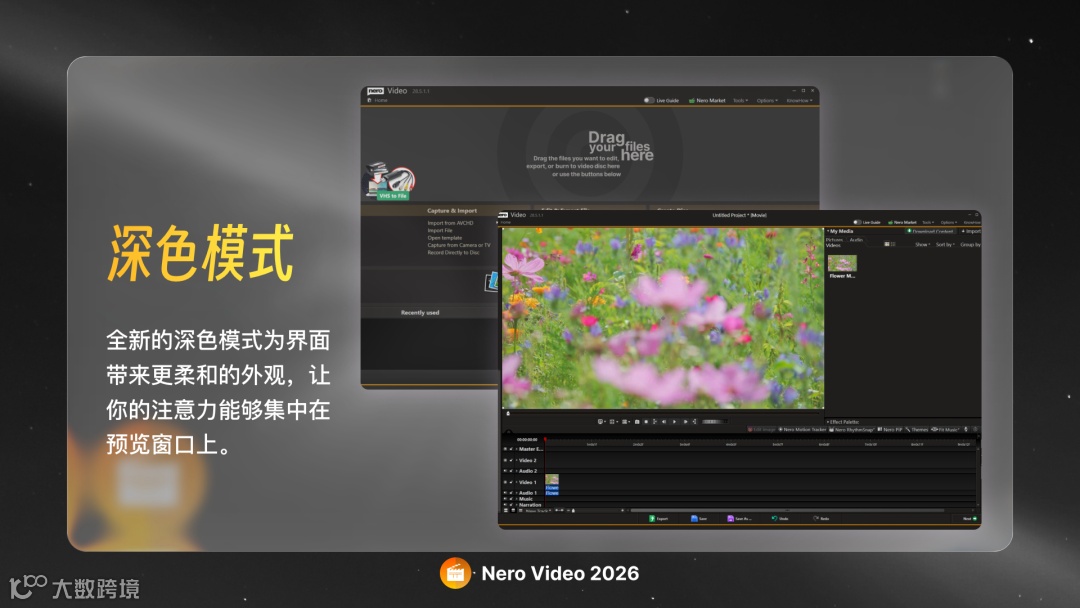The width and height of the screenshot is (1080, 608).
Task: Toggle the Music track enable icon
Action: [506, 499]
